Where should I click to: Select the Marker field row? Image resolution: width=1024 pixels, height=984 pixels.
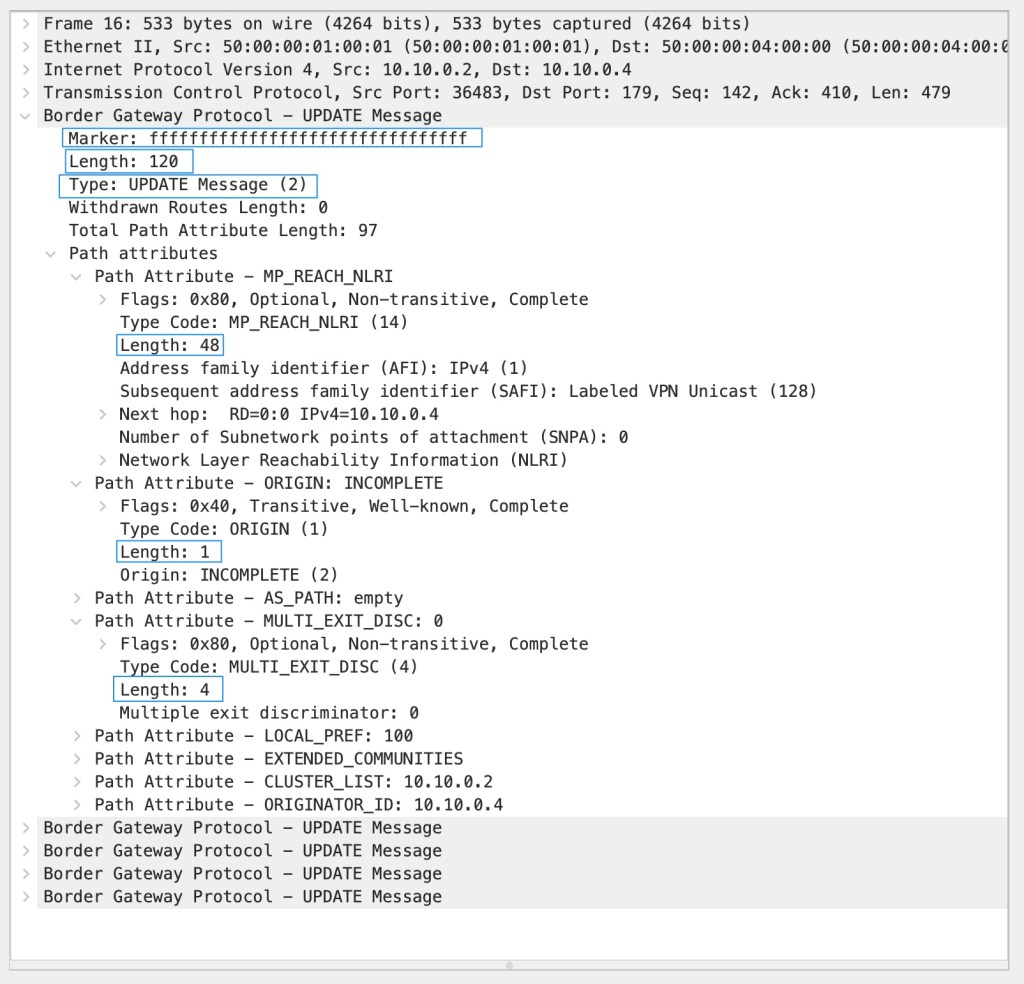270,138
